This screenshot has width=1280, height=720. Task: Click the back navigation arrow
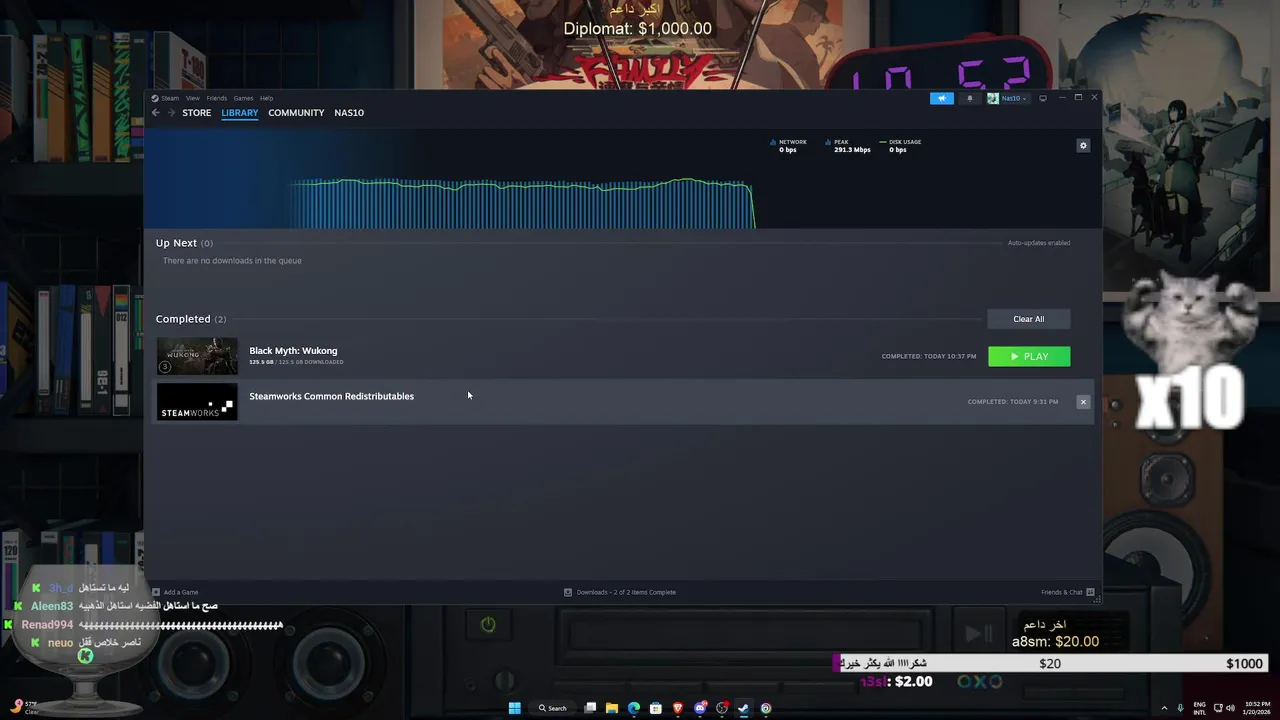click(x=156, y=113)
